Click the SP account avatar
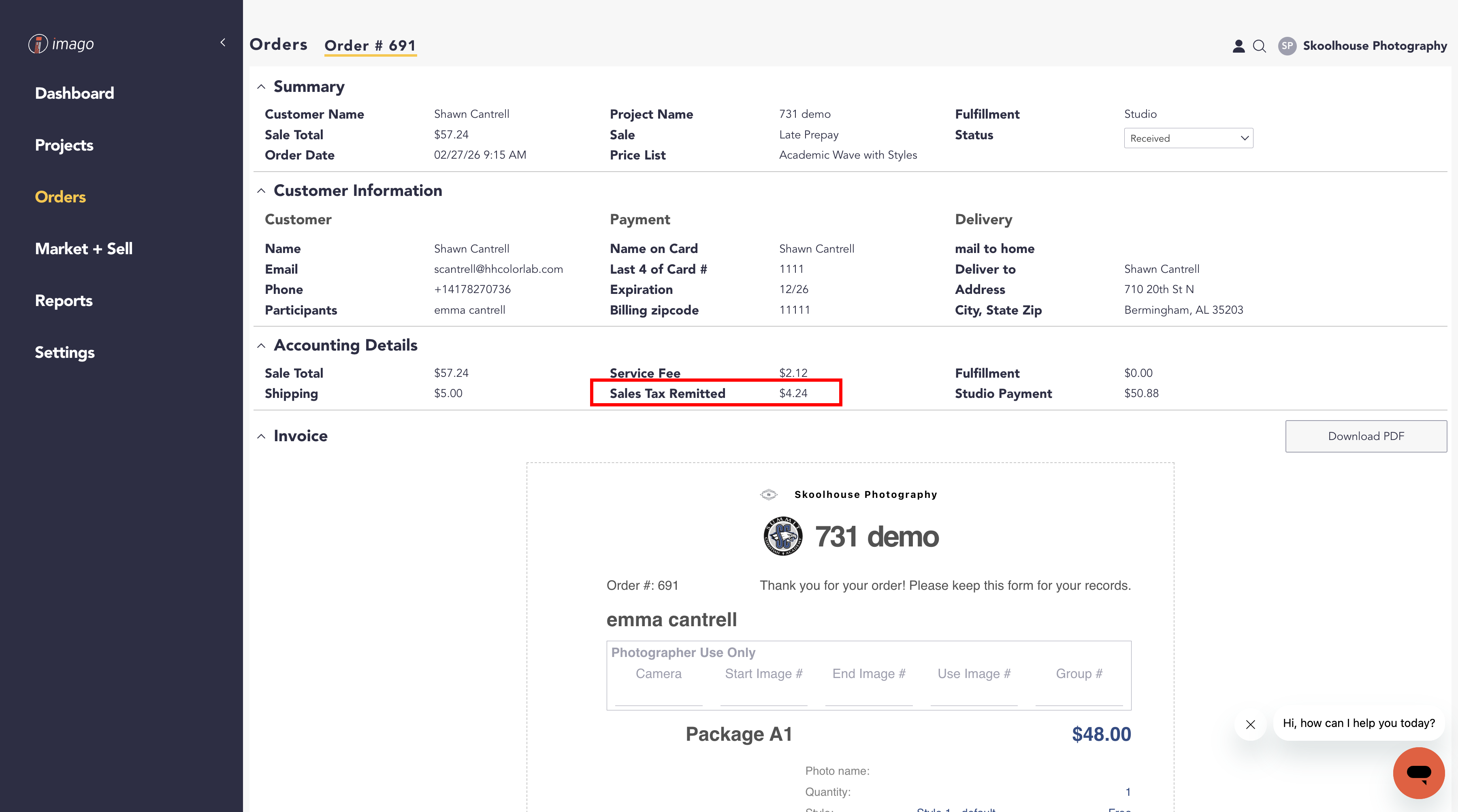 click(x=1287, y=46)
